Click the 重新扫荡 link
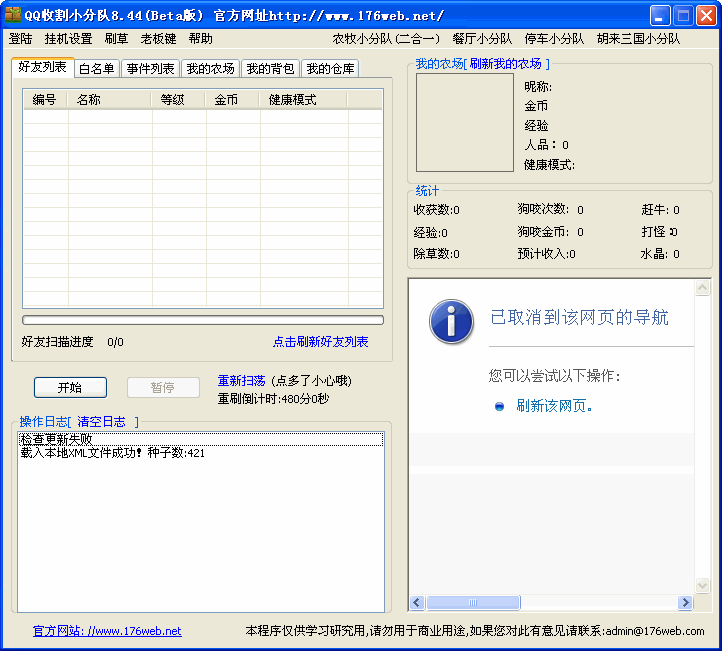 coord(241,381)
